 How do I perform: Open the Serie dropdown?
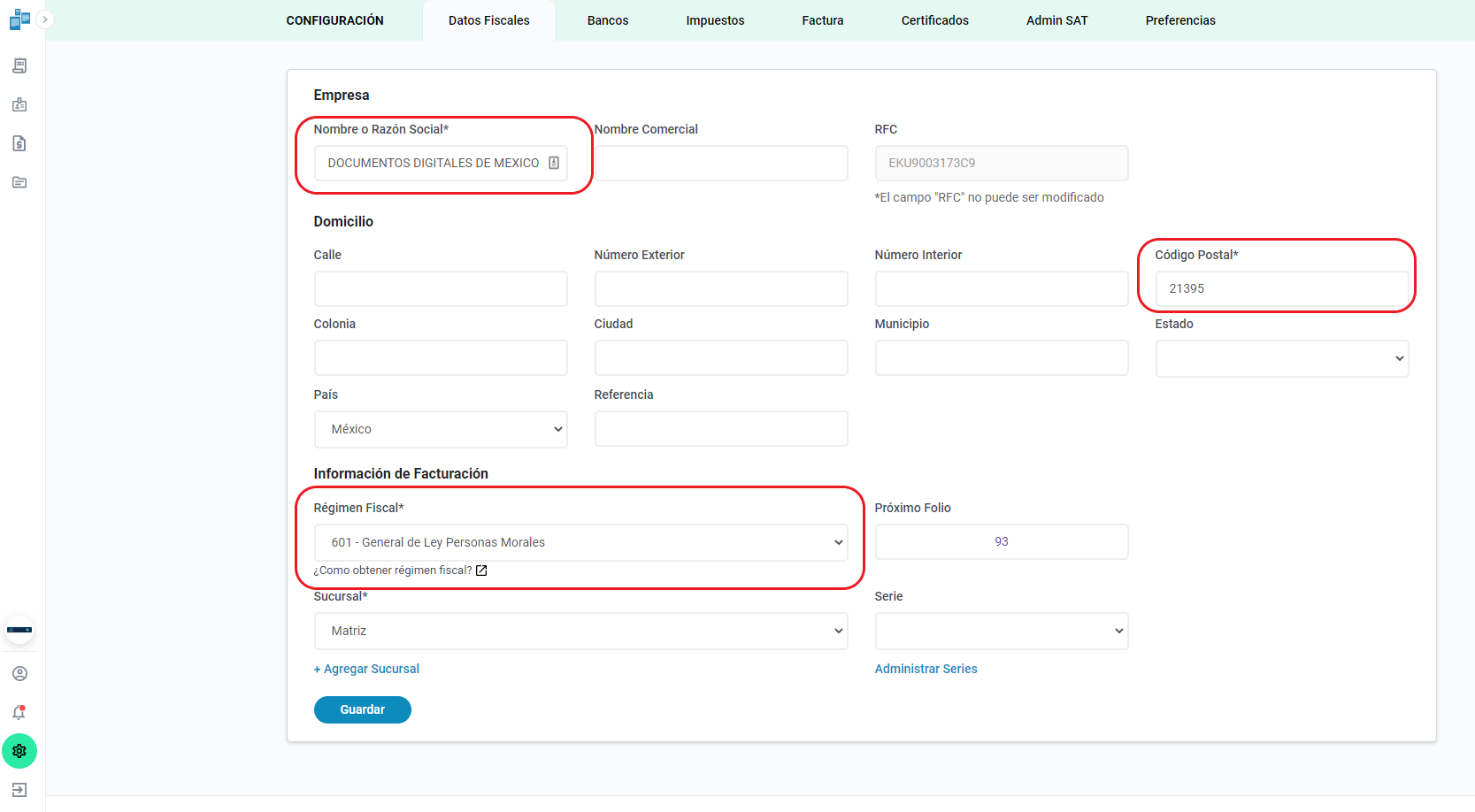(1002, 631)
